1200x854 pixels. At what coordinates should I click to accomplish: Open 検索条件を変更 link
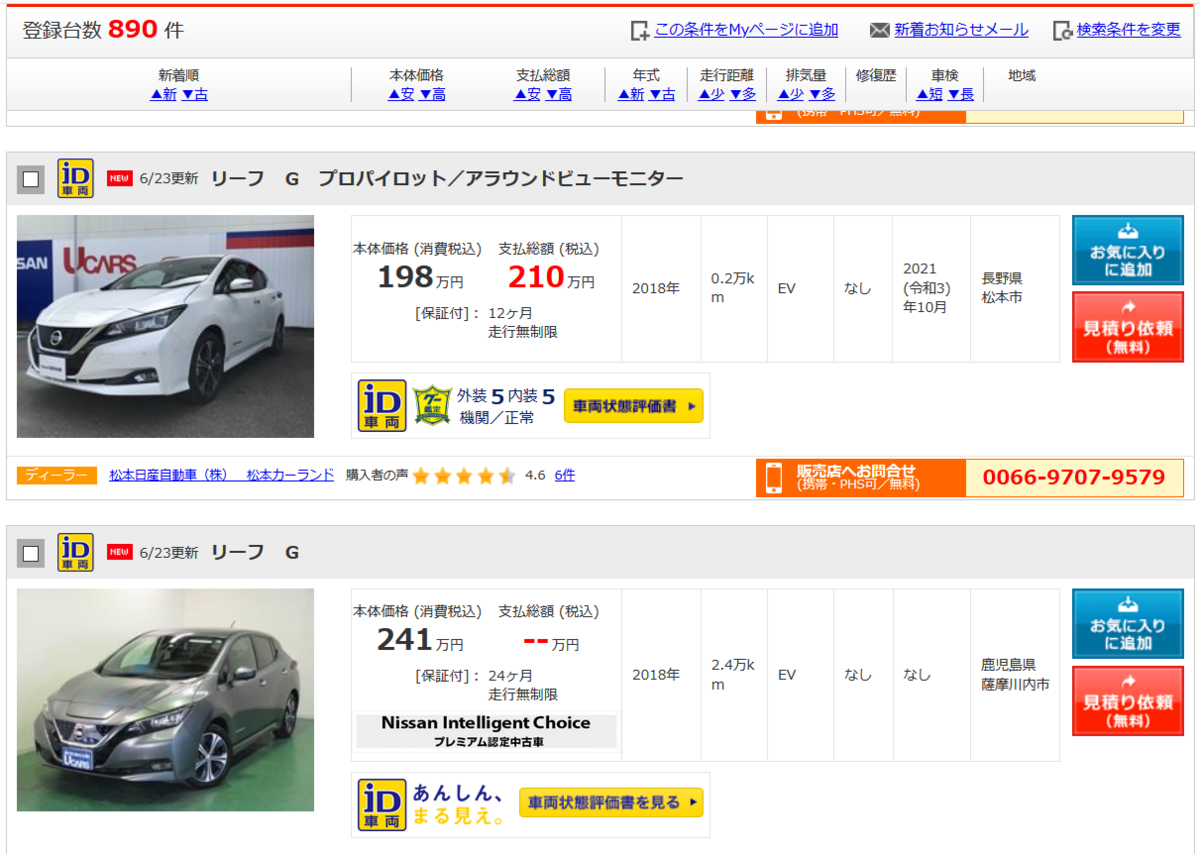[x=1129, y=30]
